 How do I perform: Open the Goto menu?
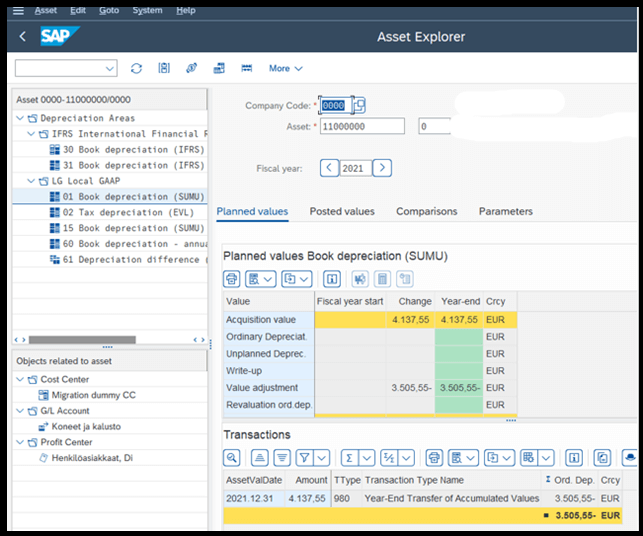click(x=109, y=10)
